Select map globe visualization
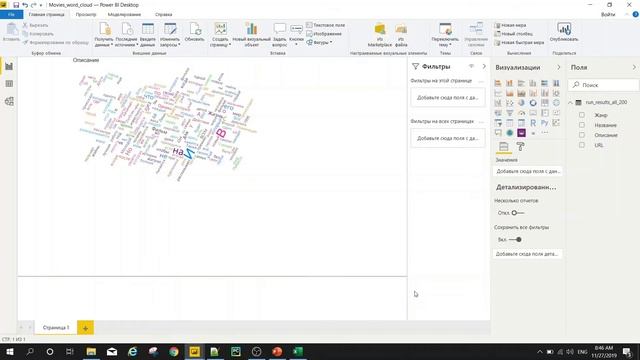 [x=556, y=103]
